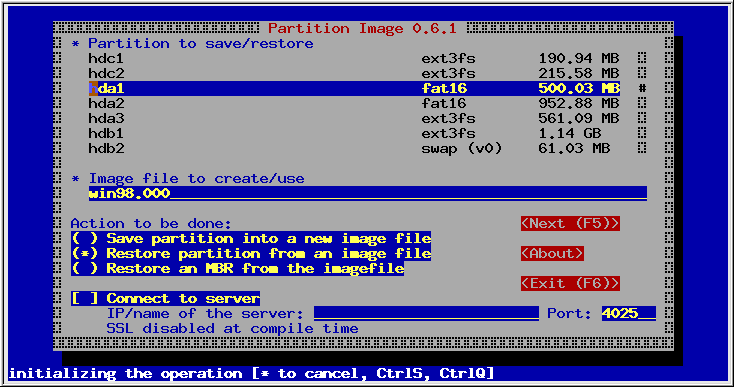Viewport: 734px width, 387px height.
Task: Select the hdb1 1.14 GB partition
Action: tap(354, 133)
